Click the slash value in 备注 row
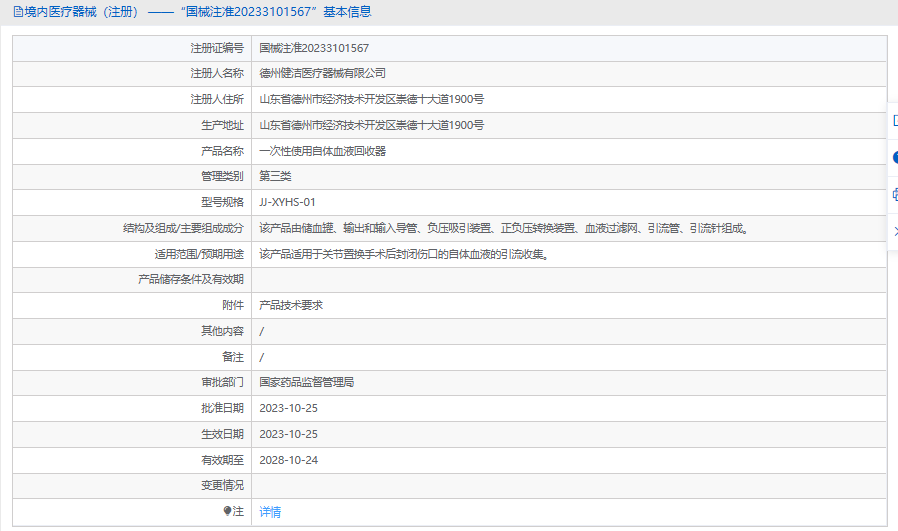Viewport: 898px width, 531px height. tap(262, 357)
